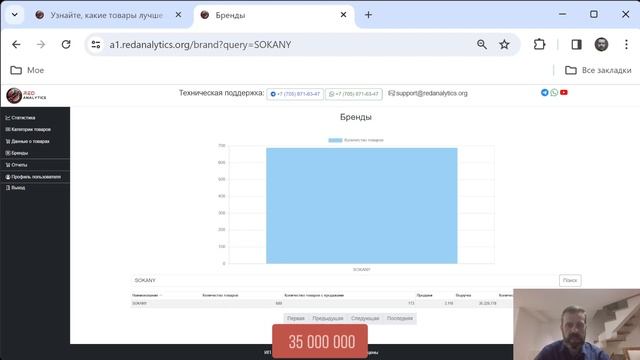Sort by 'Количество товаров' column header

[x=220, y=295]
